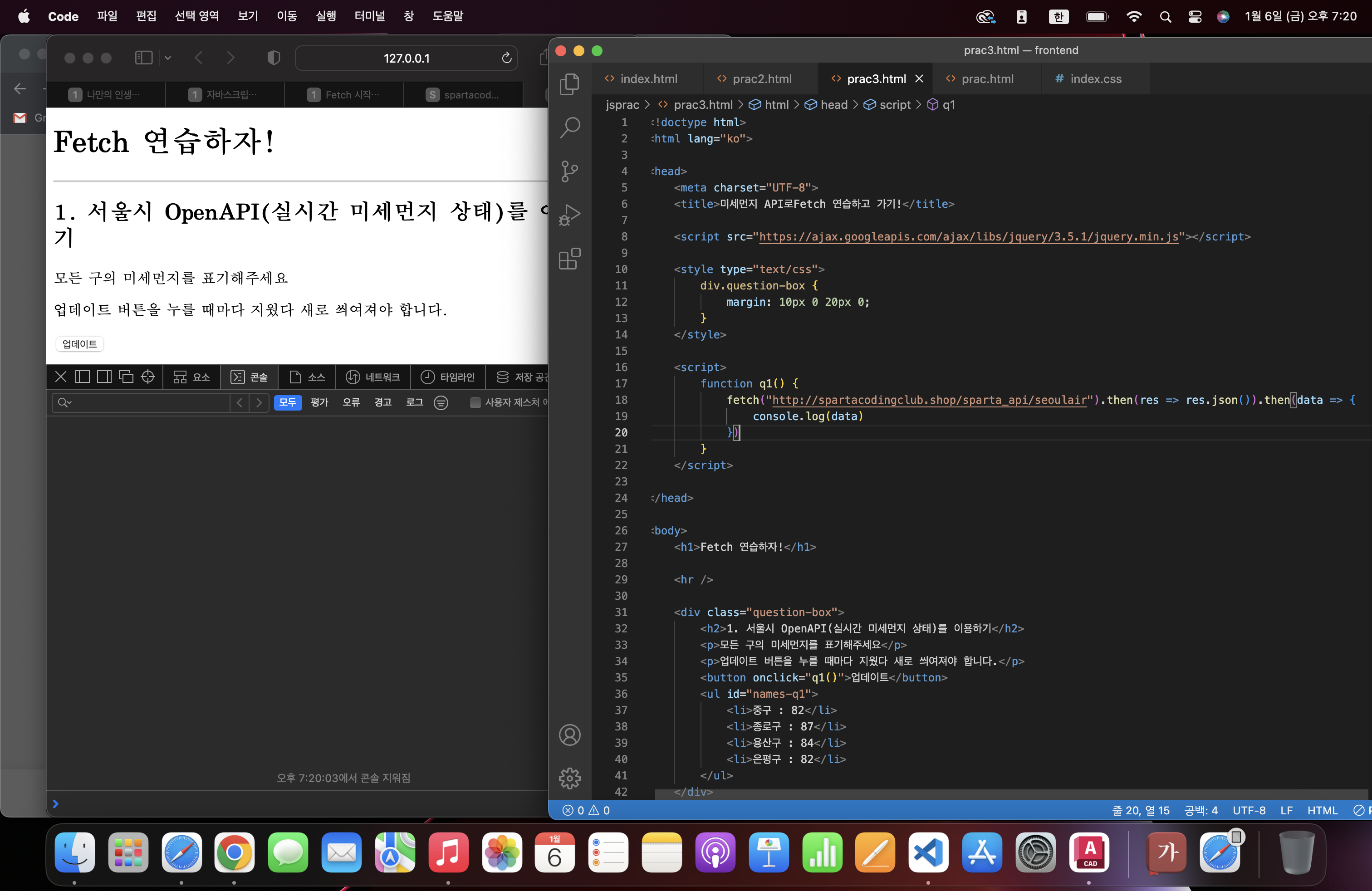
Task: Click the q1 breadcrumb
Action: click(x=941, y=105)
